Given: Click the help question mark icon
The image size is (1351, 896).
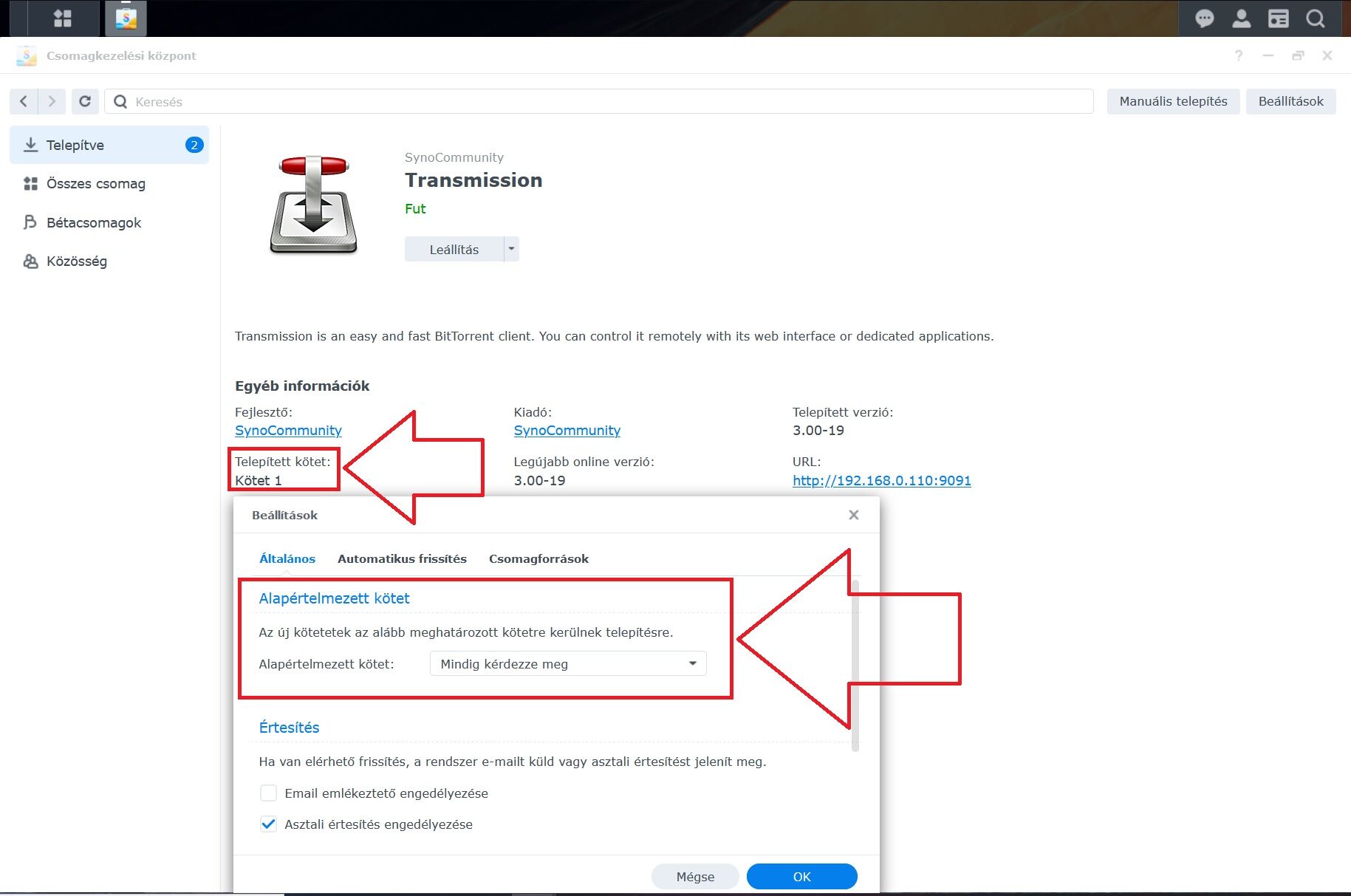Looking at the screenshot, I should [1239, 55].
